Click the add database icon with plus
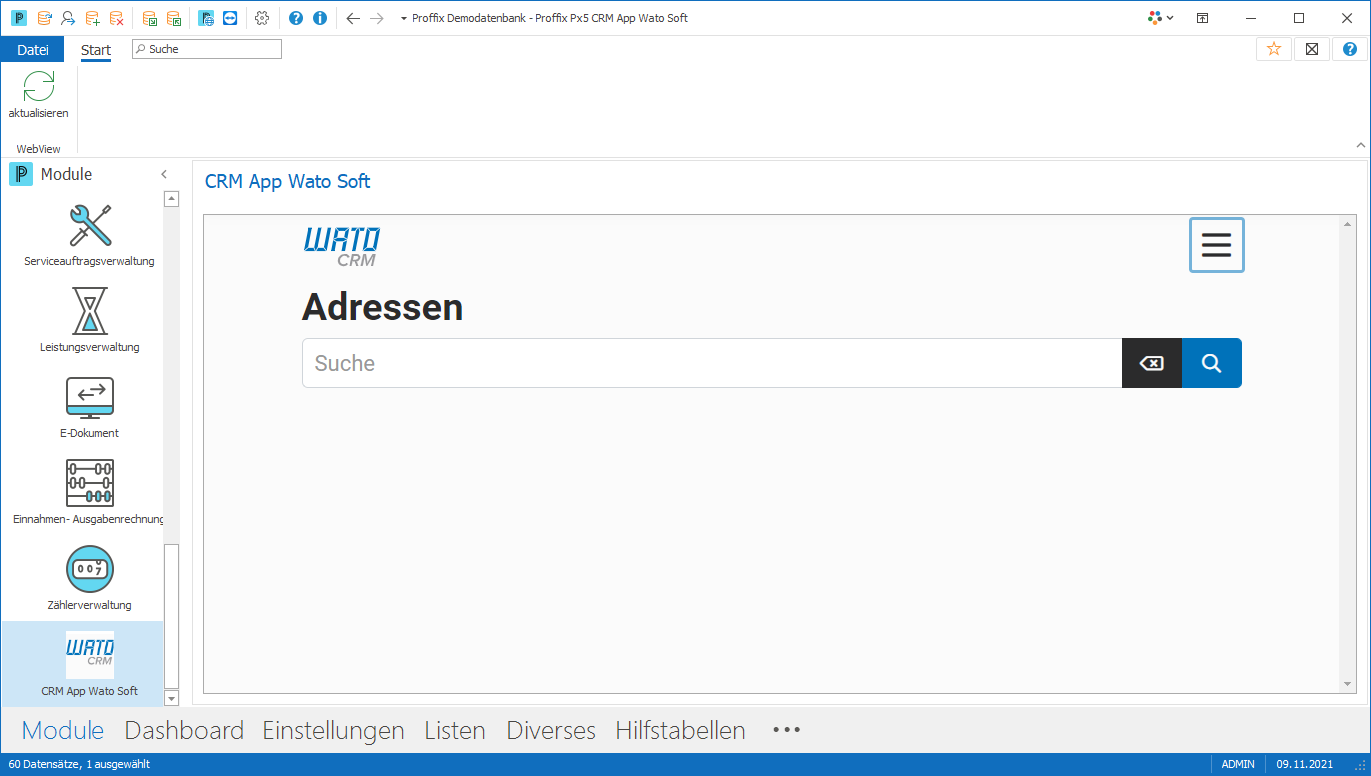 point(92,18)
